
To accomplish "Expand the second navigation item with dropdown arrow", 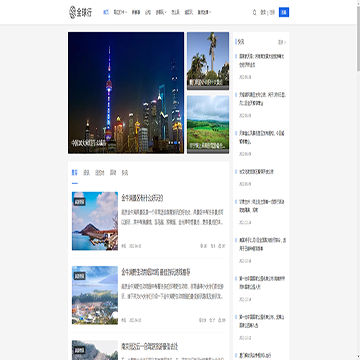I will click(120, 12).
